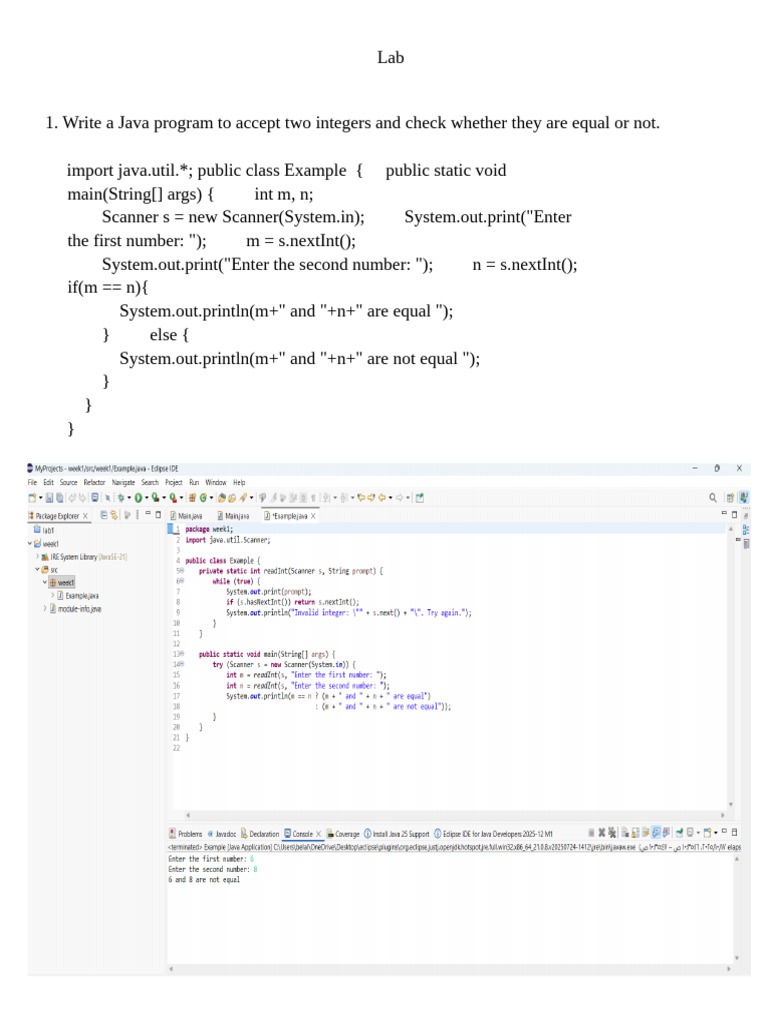
Task: Click the Open Perspective icon
Action: [730, 498]
